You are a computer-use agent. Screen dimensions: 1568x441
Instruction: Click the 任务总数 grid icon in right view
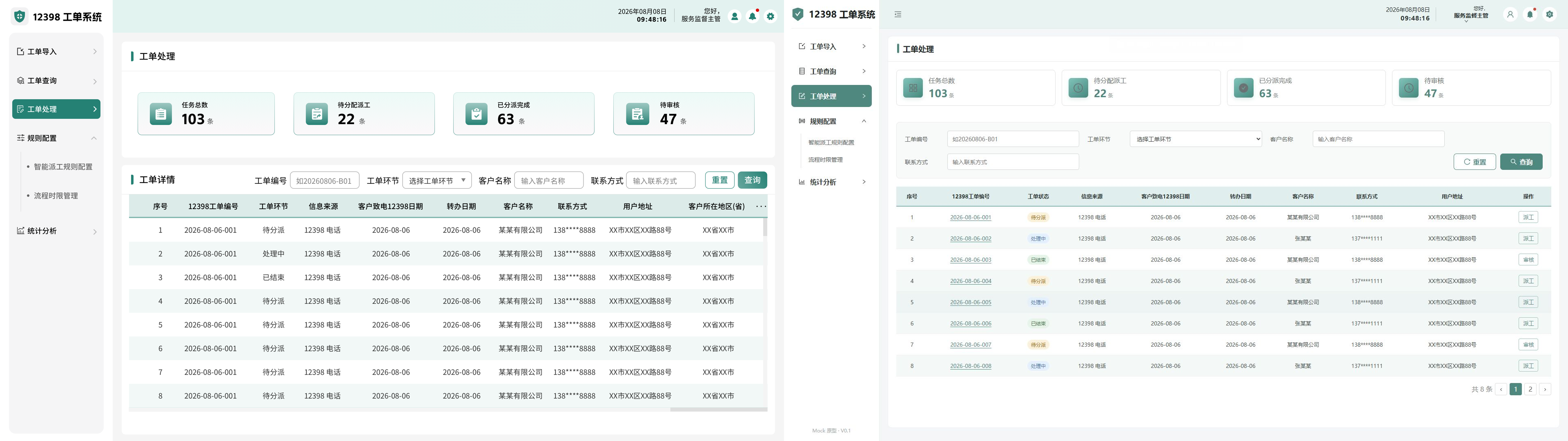coord(913,88)
